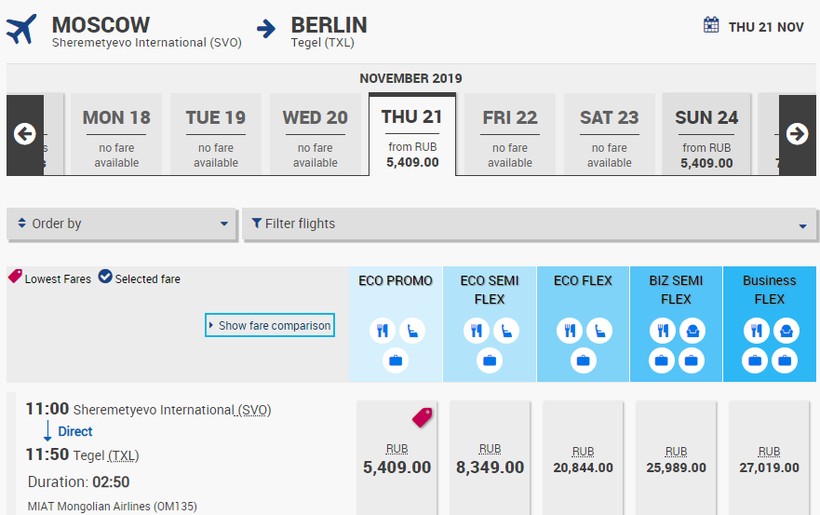
Task: Expand the Filter flights panel
Action: pos(529,224)
